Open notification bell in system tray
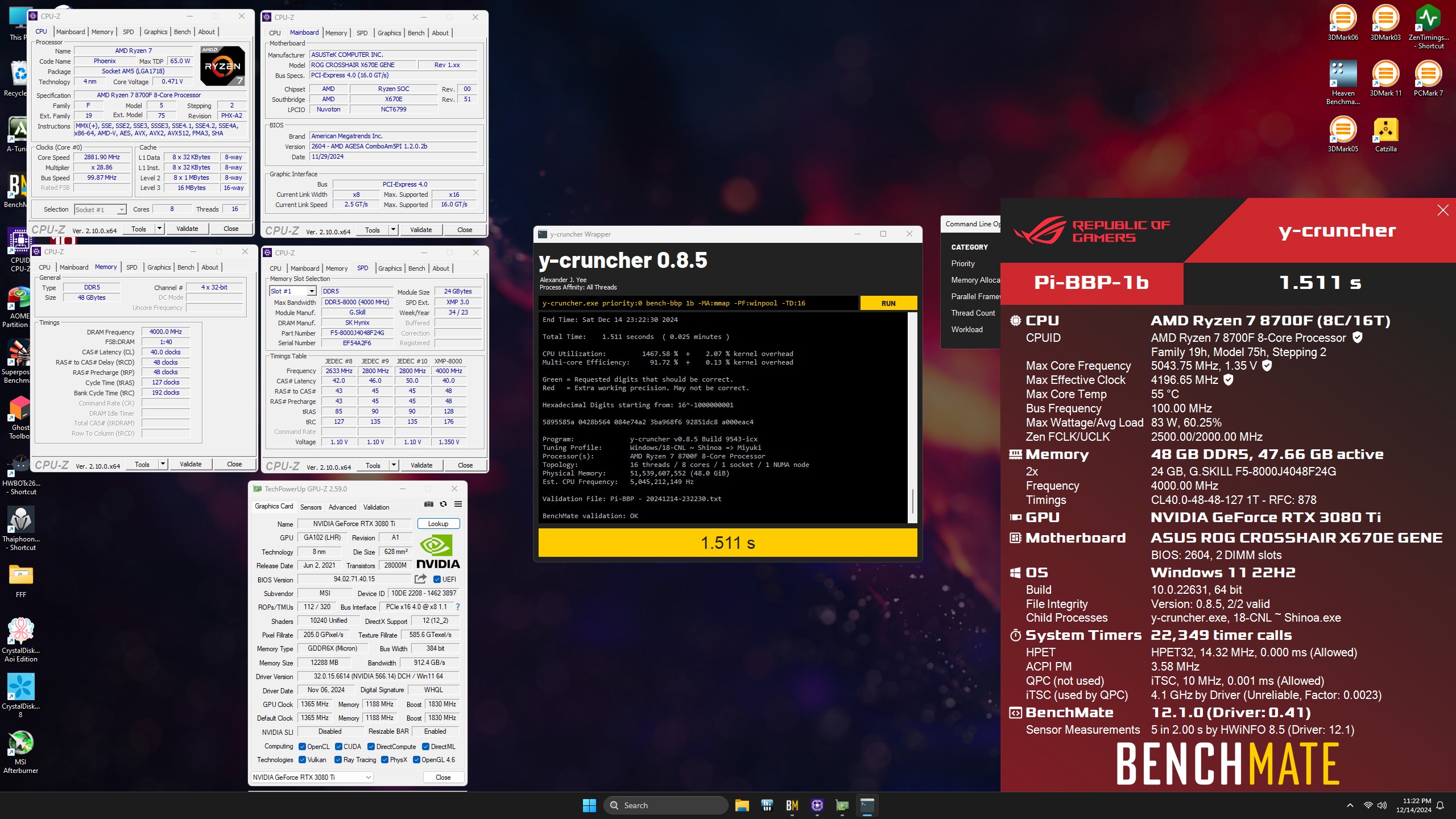Viewport: 1456px width, 819px height. 1441,805
